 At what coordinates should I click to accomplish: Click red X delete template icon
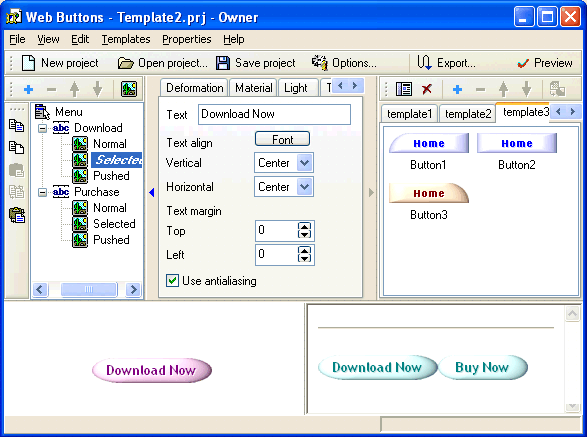[427, 89]
